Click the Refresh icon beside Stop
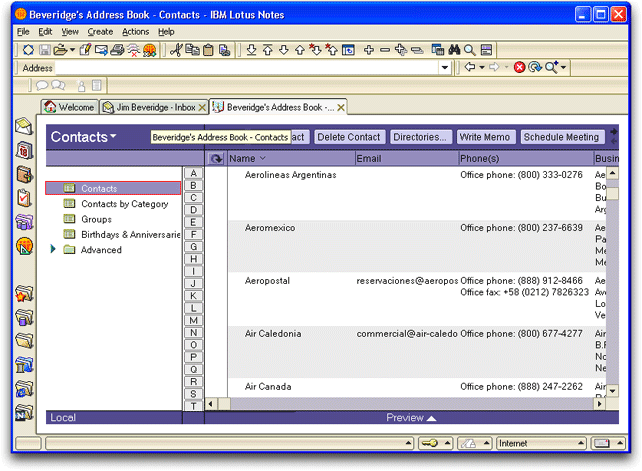 [534, 67]
